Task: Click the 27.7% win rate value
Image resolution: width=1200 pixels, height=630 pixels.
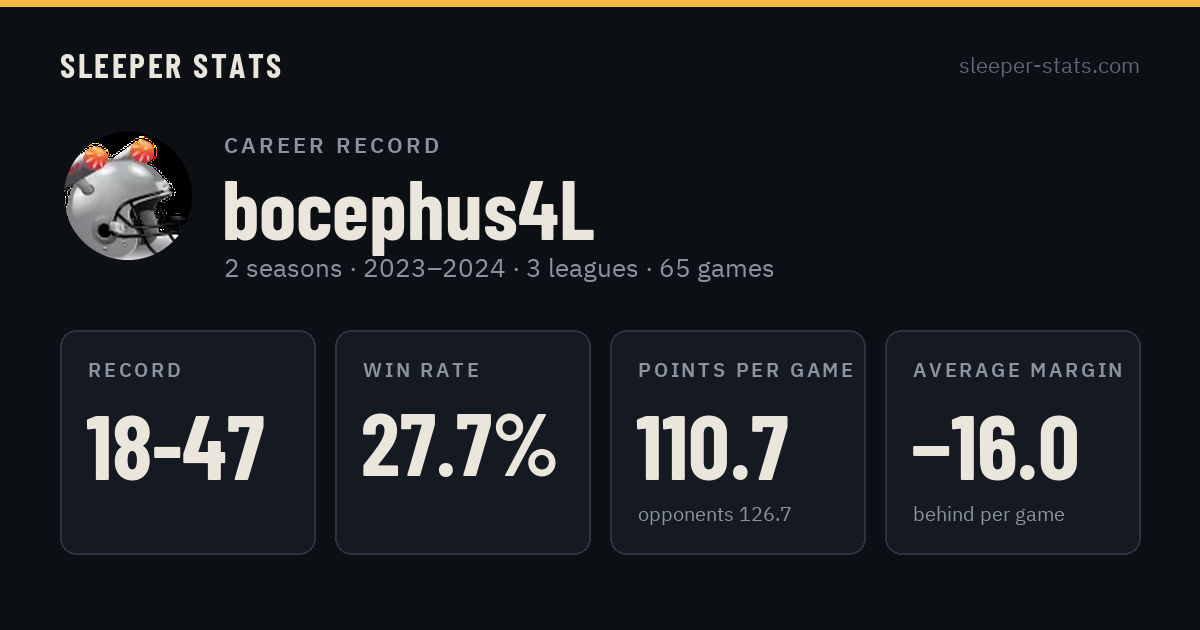Action: pos(459,446)
